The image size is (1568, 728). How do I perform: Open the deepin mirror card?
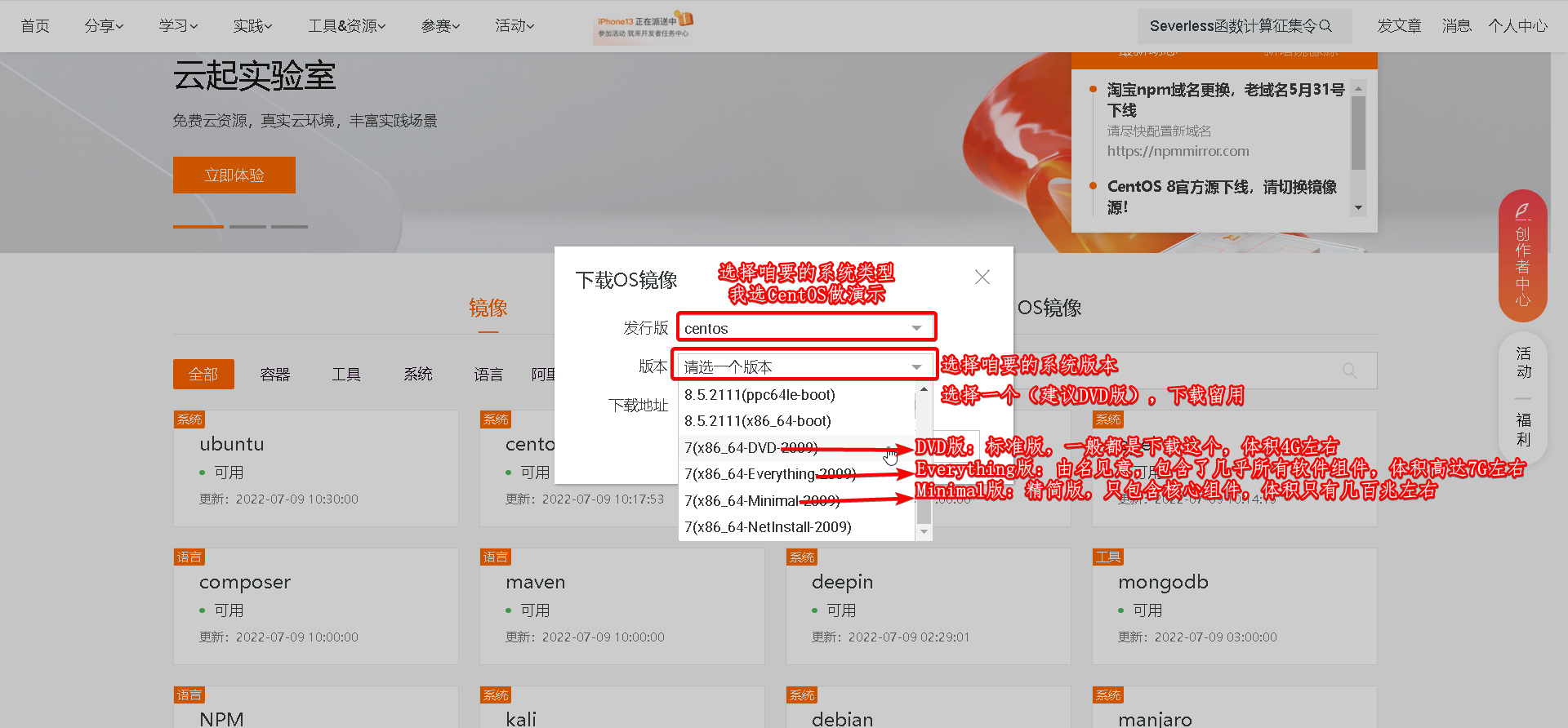tap(929, 606)
